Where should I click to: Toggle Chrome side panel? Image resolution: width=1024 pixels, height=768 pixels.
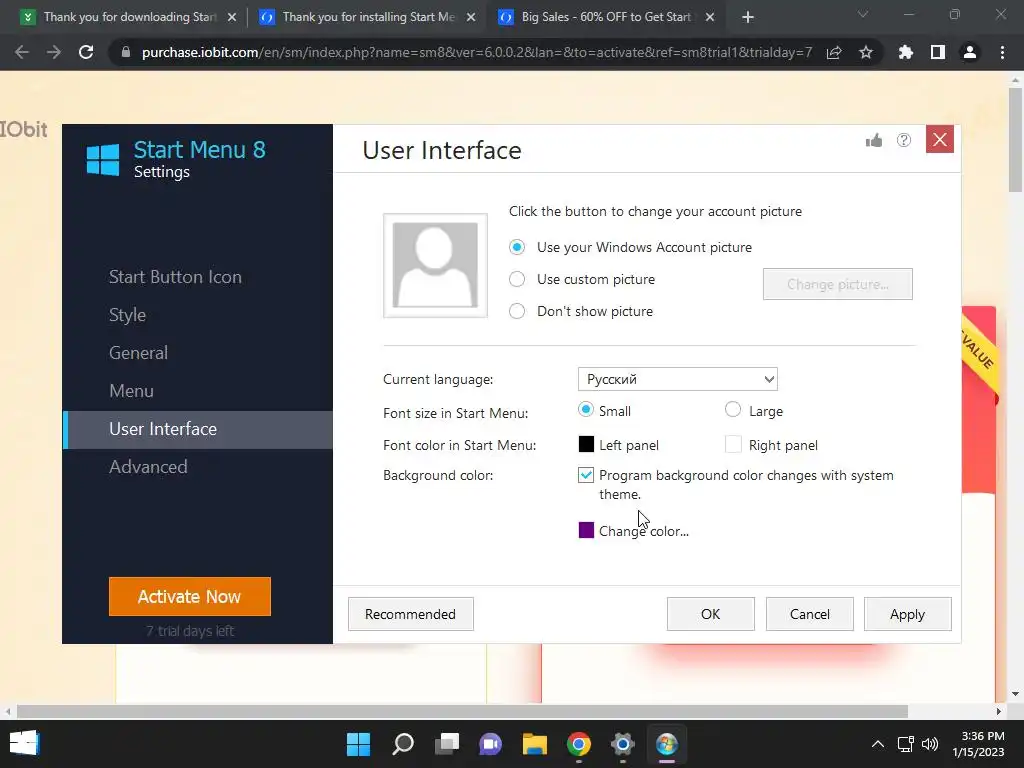click(938, 52)
